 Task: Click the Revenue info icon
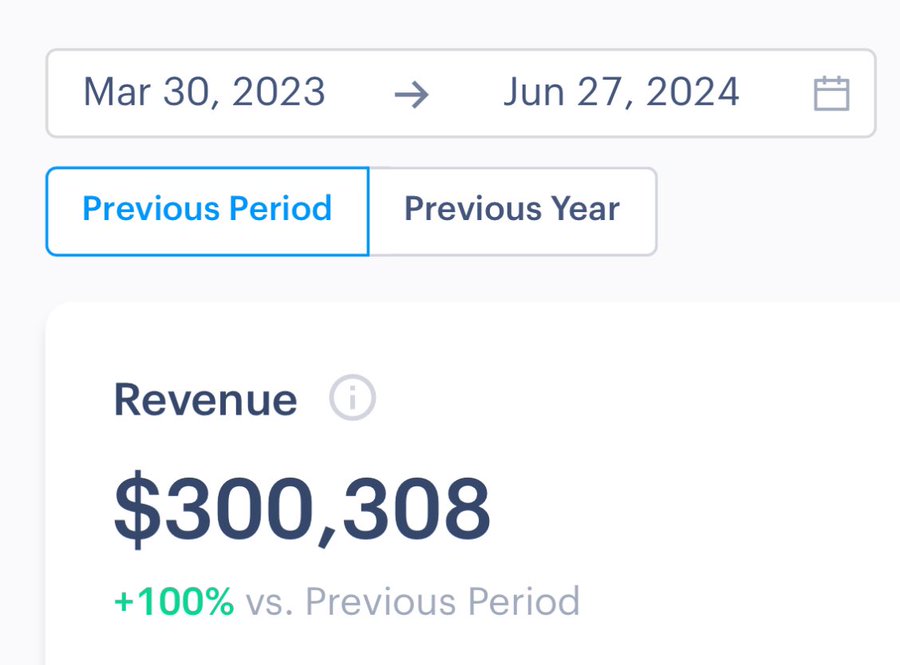[352, 400]
